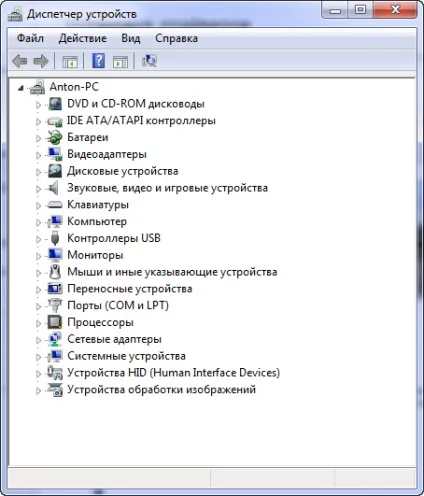Image resolution: width=424 pixels, height=496 pixels.
Task: Close the Диспетчер устройств window
Action: pyautogui.click(x=395, y=10)
